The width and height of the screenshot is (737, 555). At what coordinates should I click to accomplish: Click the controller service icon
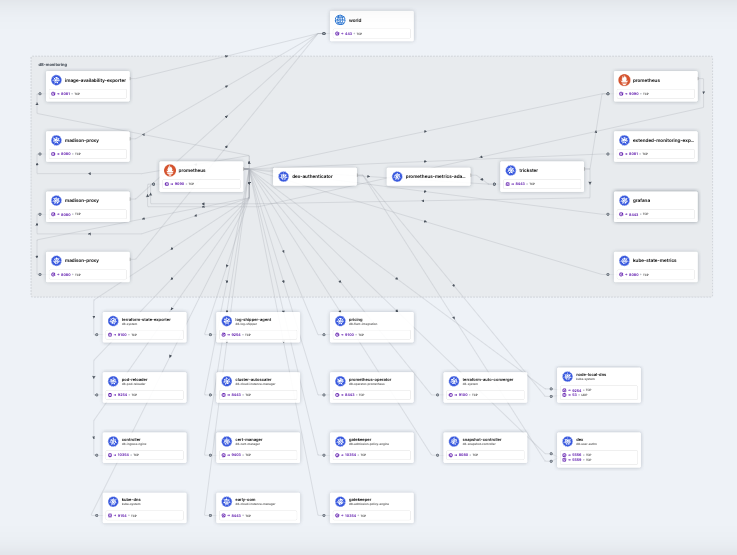click(113, 441)
